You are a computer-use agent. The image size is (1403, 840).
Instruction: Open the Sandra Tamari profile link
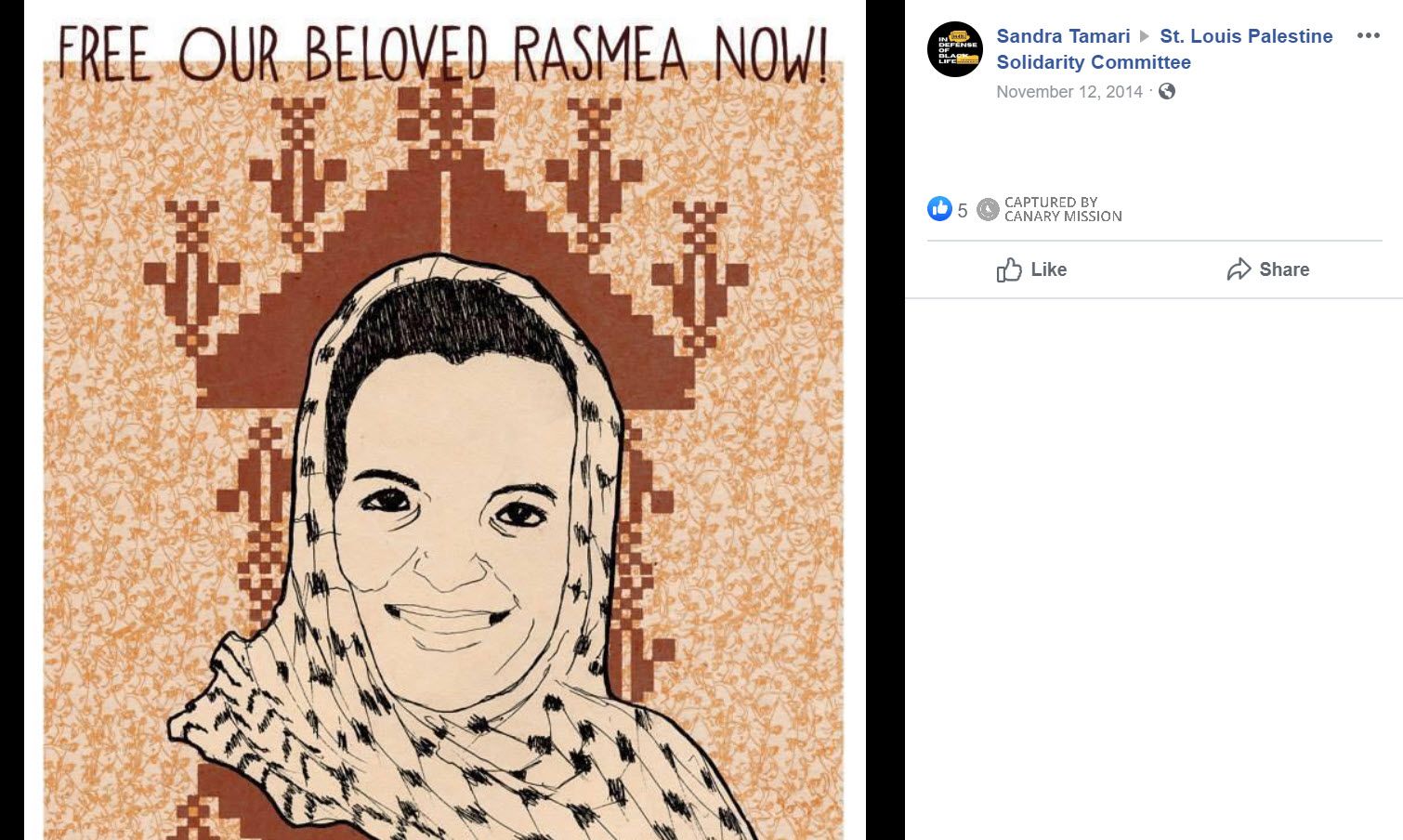click(x=1063, y=36)
